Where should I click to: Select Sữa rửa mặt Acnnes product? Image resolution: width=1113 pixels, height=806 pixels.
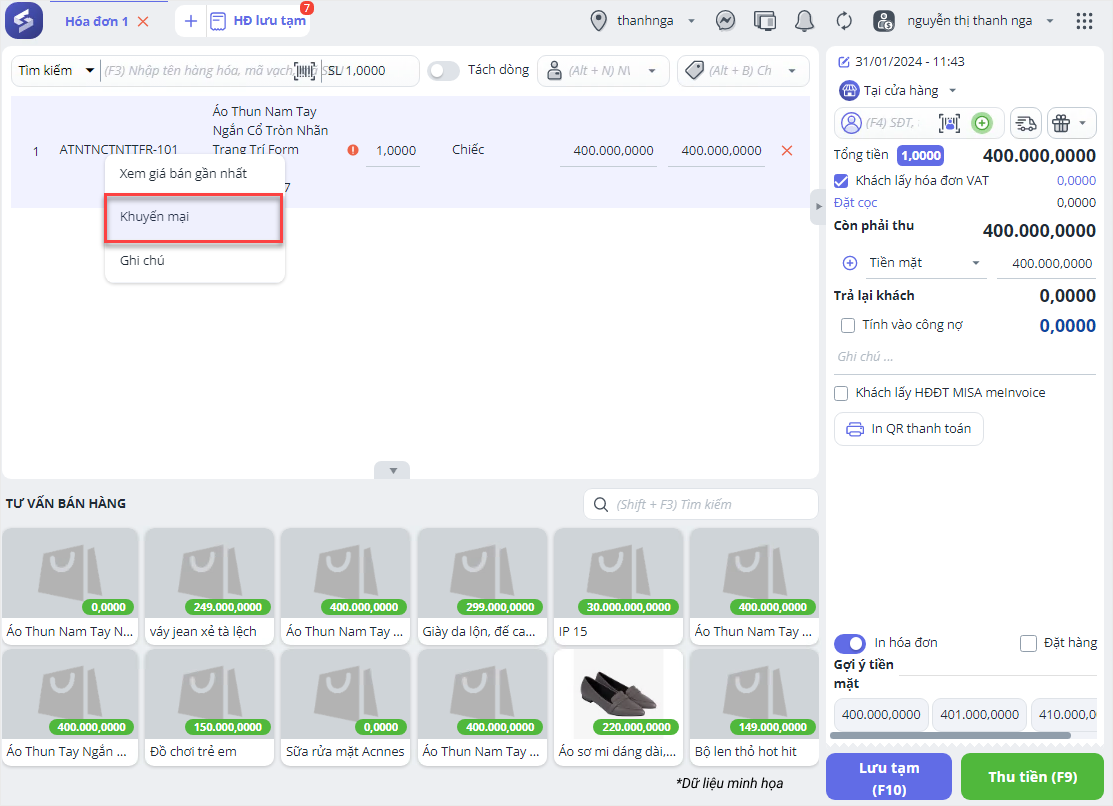click(345, 707)
